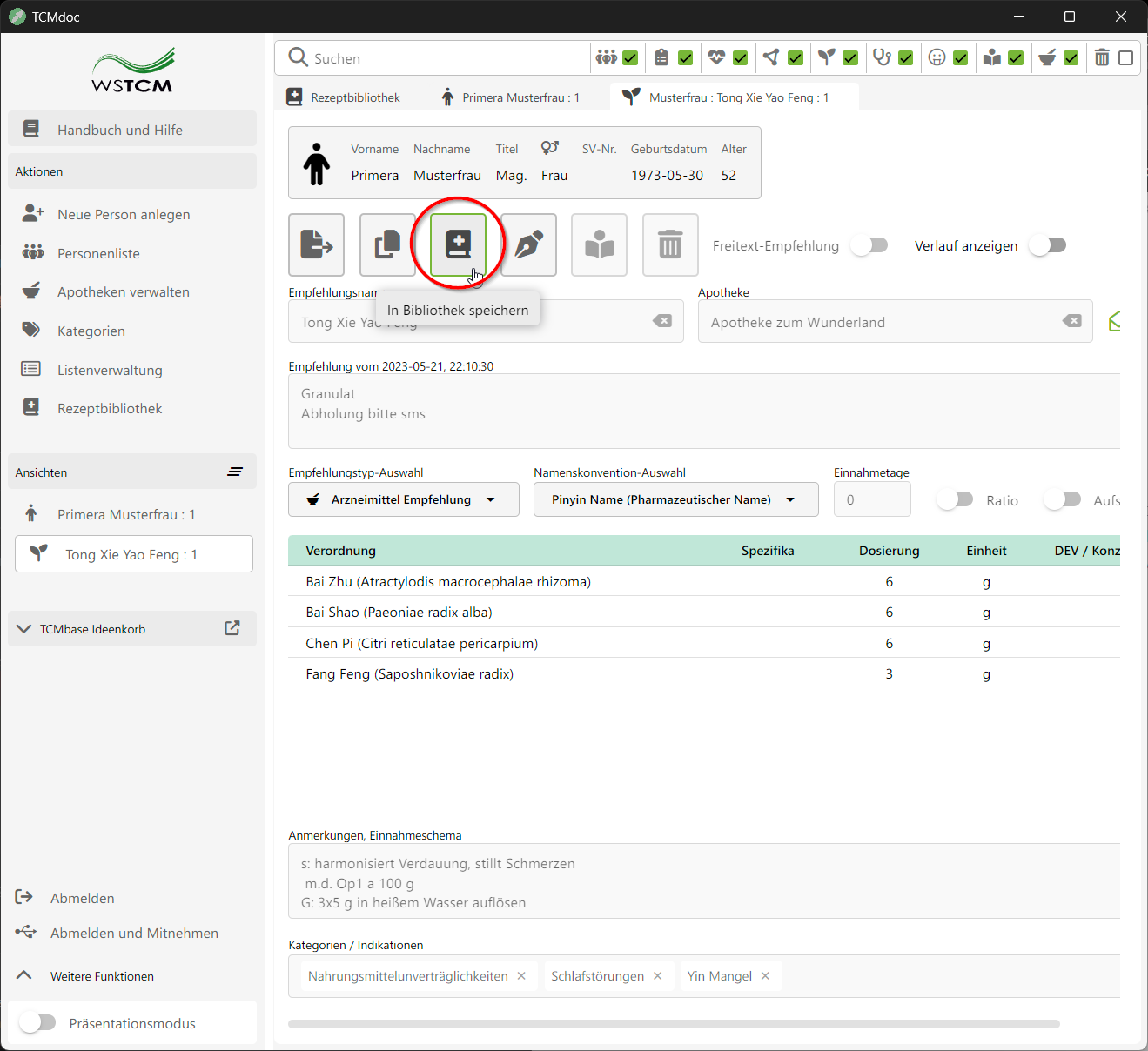
Task: Delete the recommendation via trash icon
Action: [669, 244]
